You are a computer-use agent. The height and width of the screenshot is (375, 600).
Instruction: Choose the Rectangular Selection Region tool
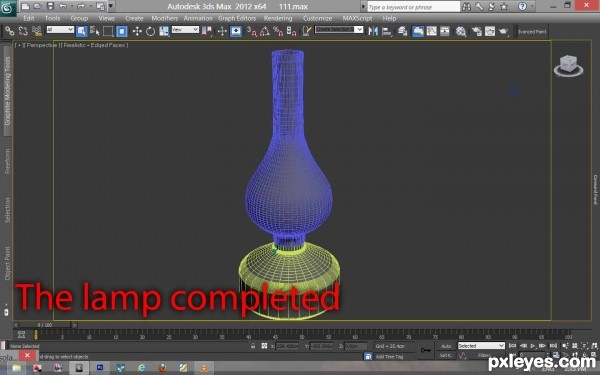point(108,31)
